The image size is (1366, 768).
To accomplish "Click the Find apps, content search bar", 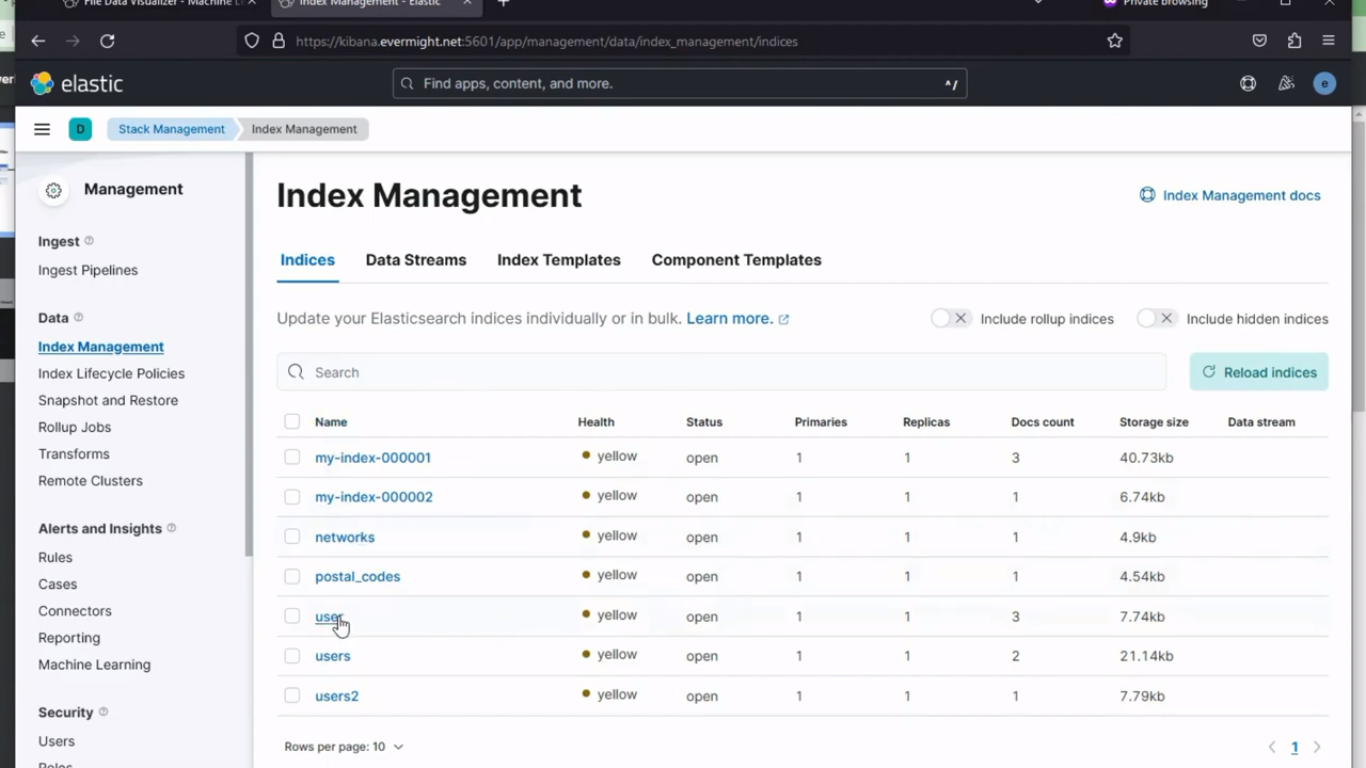I will coord(680,84).
